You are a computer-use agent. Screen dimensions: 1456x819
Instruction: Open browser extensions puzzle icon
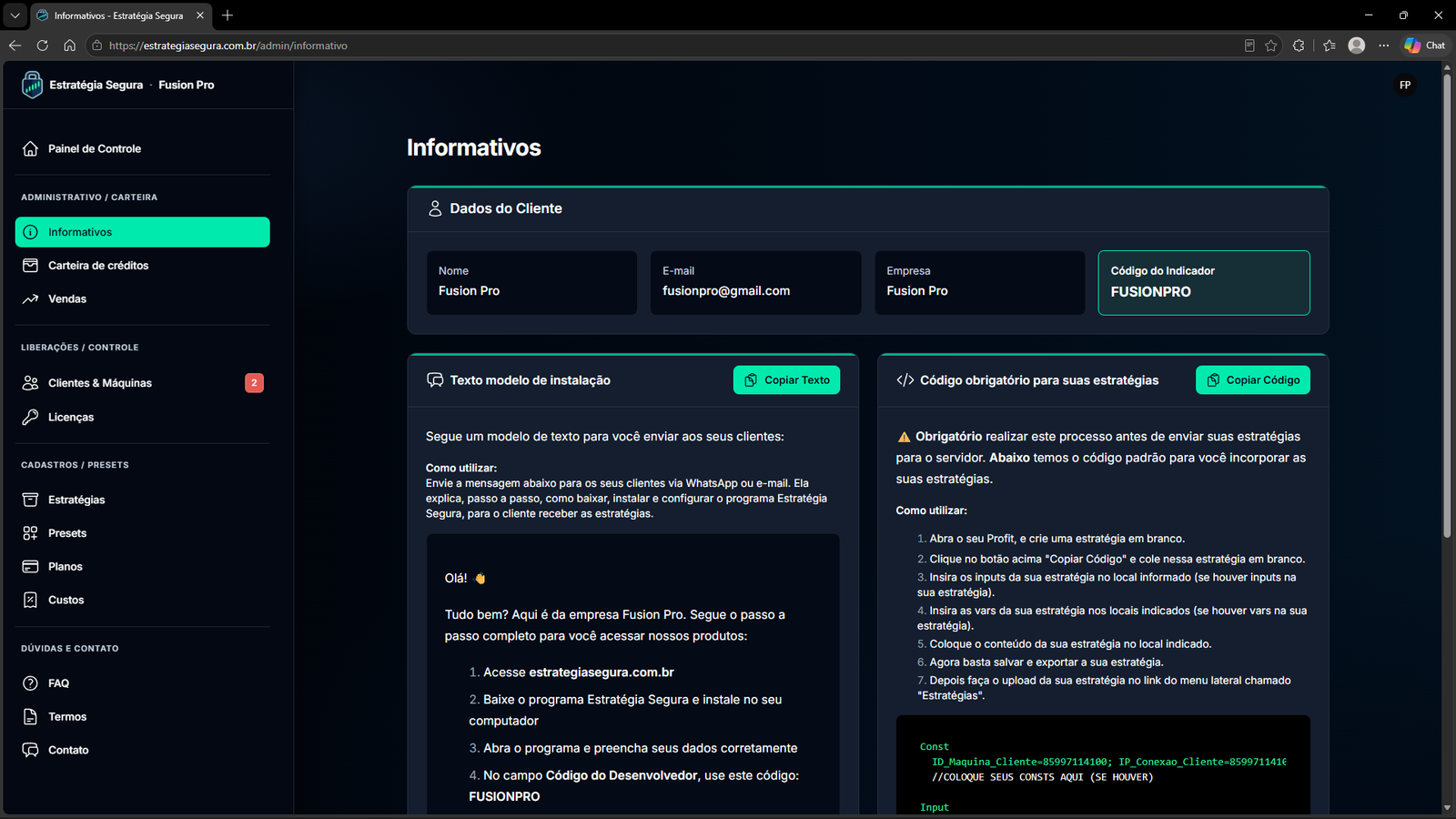pos(1299,45)
